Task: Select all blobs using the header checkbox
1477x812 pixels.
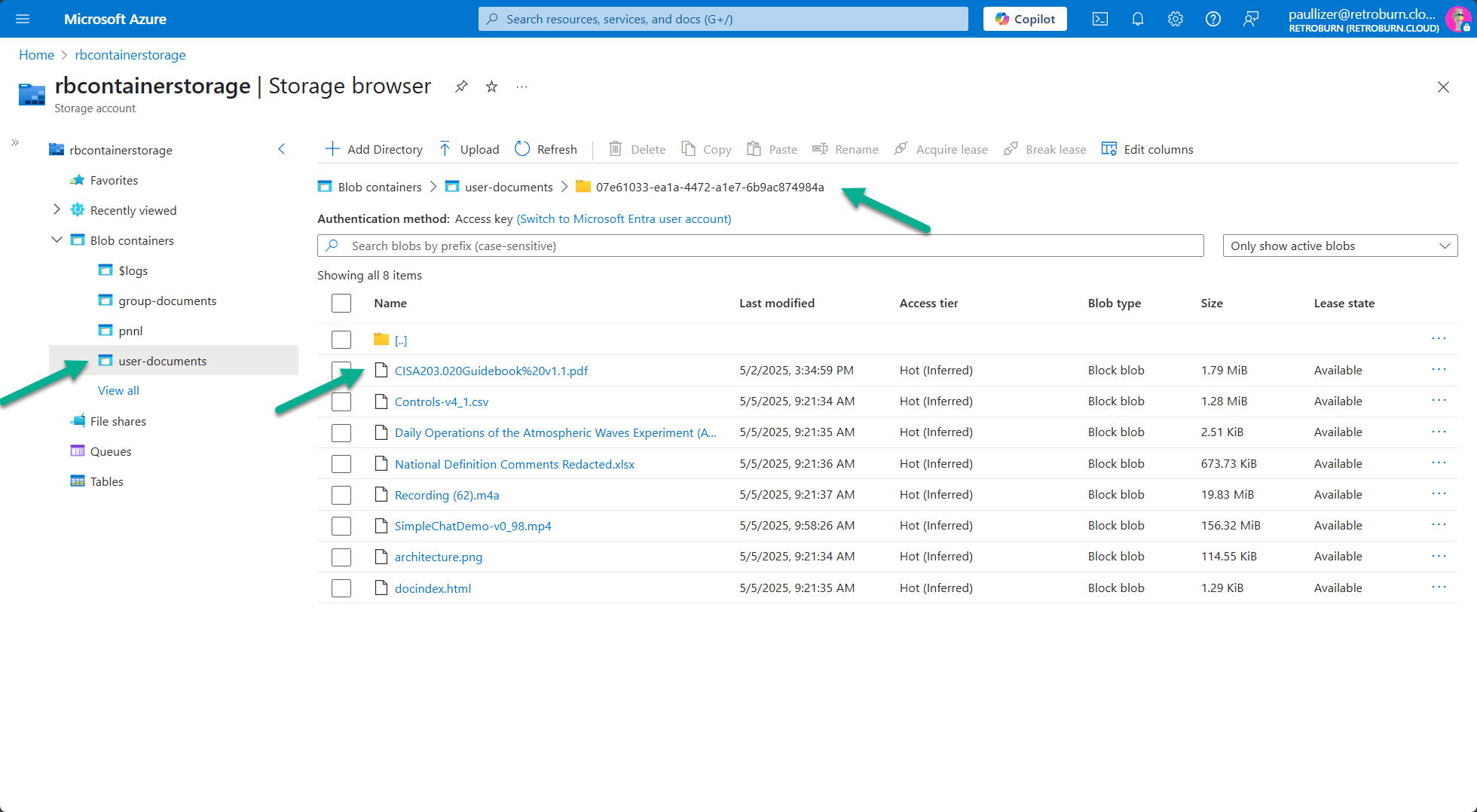Action: (341, 303)
